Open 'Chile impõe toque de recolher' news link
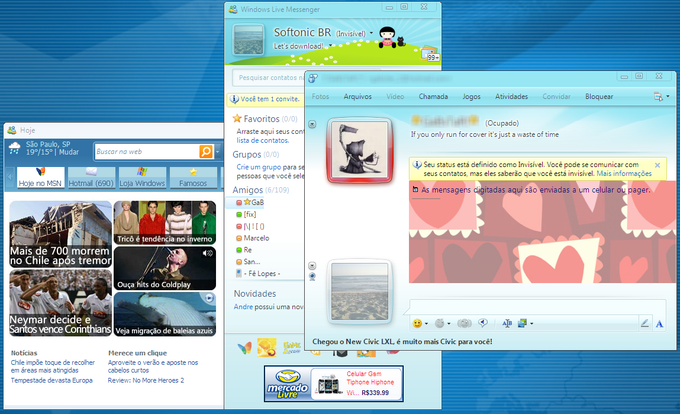The image size is (680, 414). tap(52, 366)
